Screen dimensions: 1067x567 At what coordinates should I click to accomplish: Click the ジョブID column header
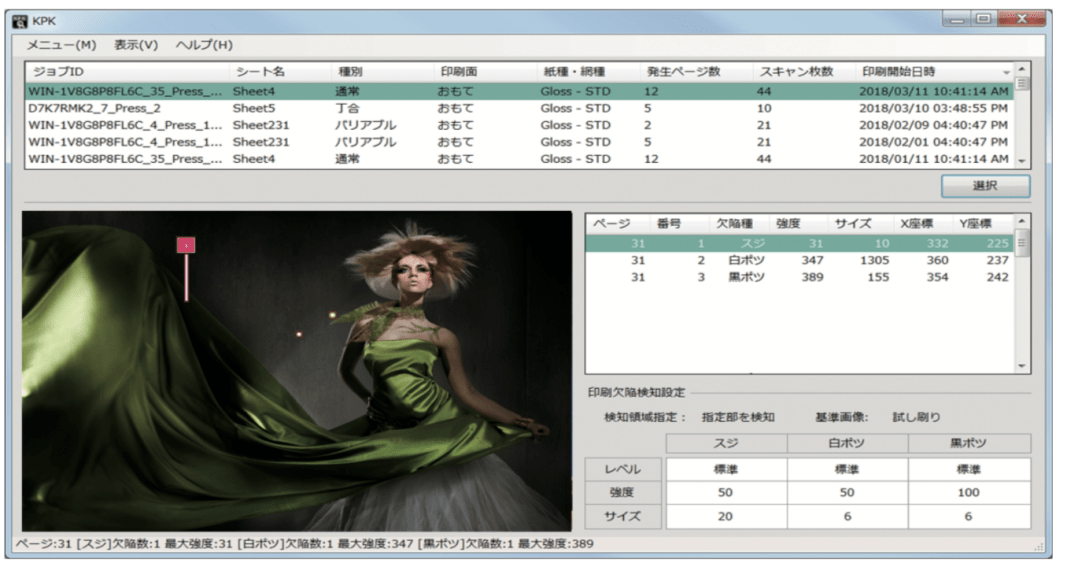pos(127,71)
